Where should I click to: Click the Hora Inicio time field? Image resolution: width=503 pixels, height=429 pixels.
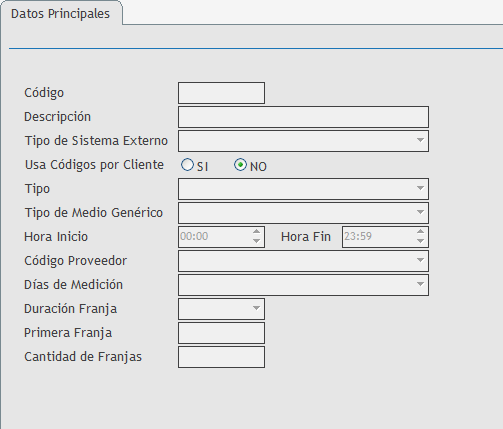(x=215, y=237)
